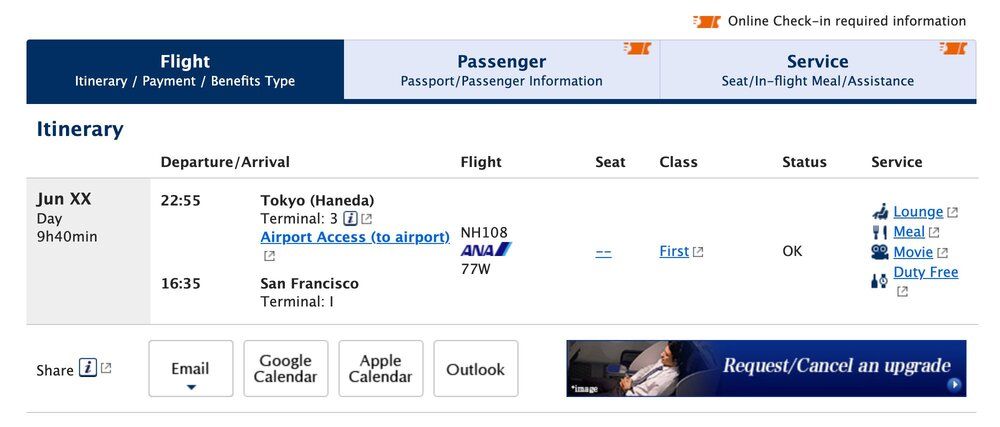
Task: Export itinerary to Outlook
Action: [475, 369]
